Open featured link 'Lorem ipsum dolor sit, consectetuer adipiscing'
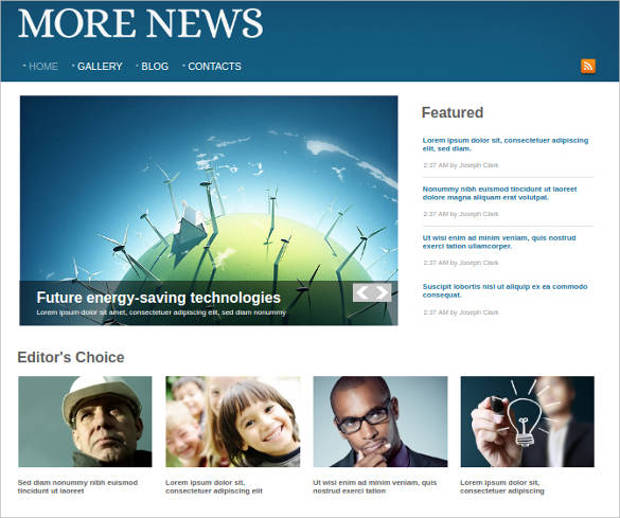 (x=505, y=144)
